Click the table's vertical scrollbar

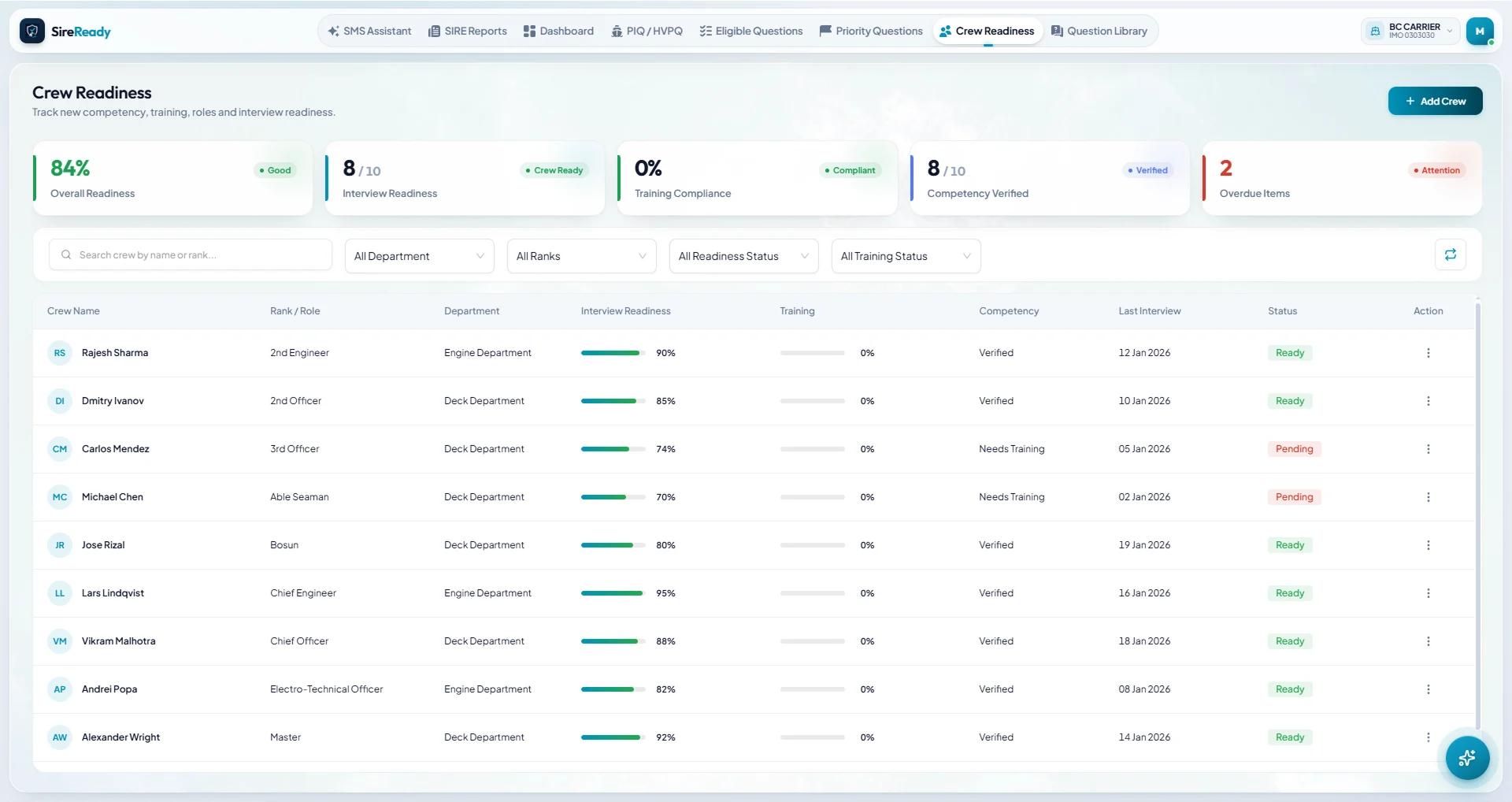[x=1477, y=516]
